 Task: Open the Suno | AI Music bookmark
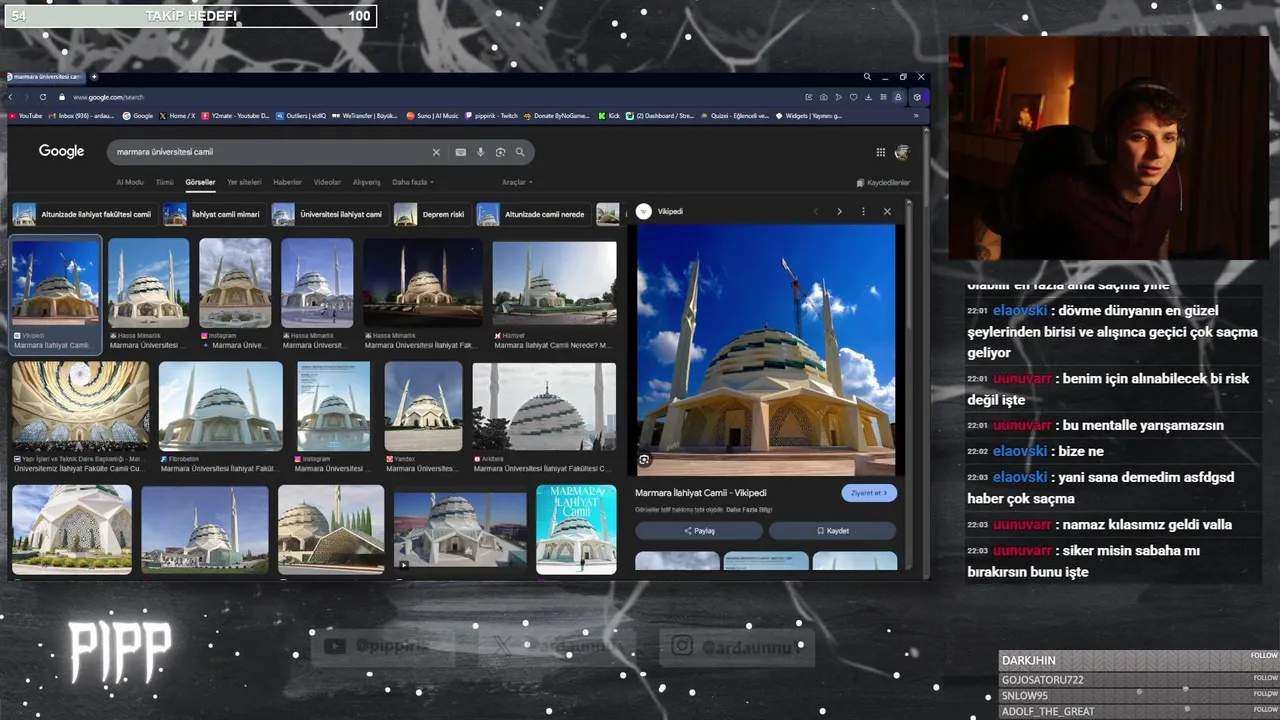pos(433,116)
